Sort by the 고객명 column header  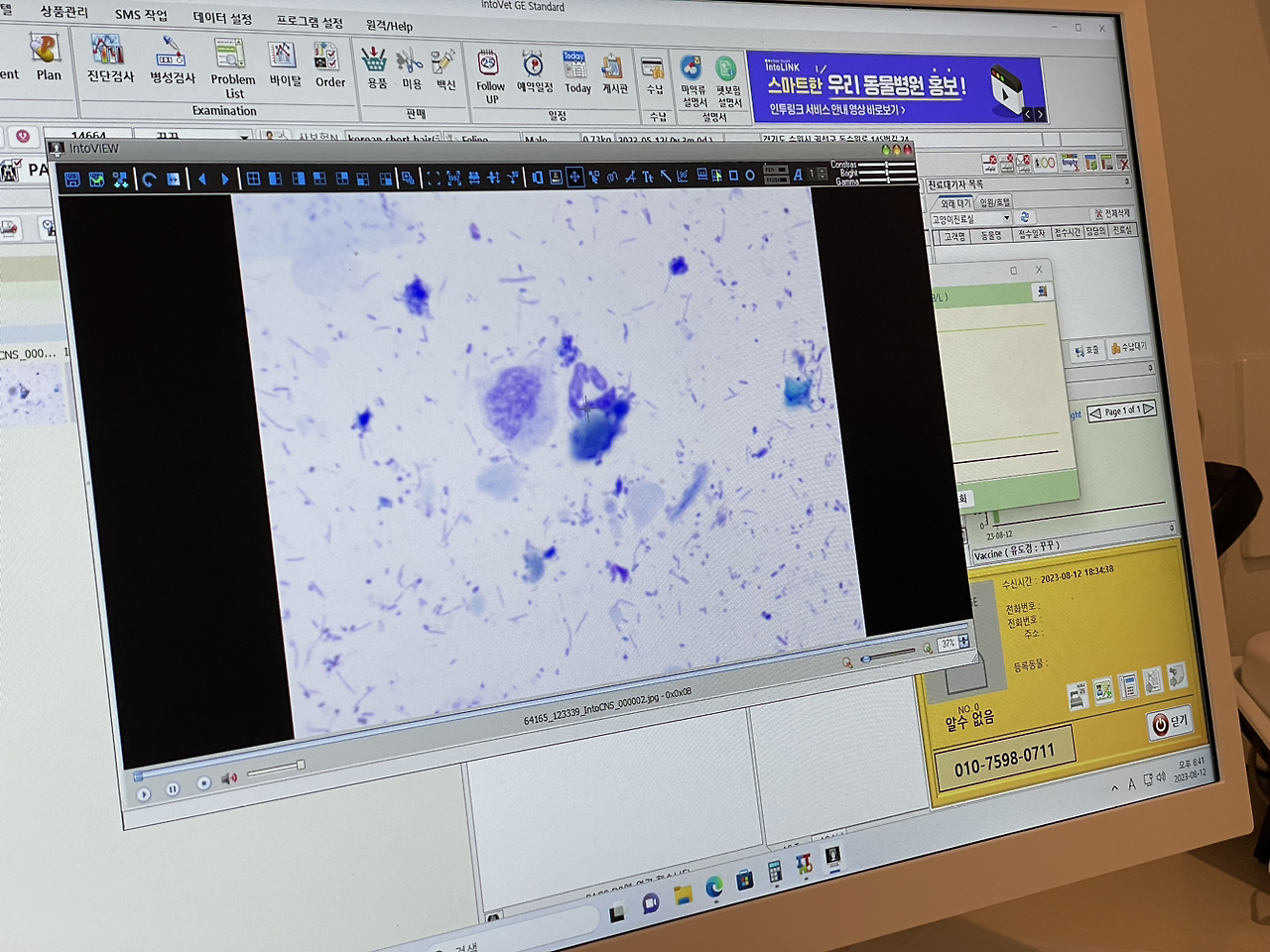pos(954,237)
